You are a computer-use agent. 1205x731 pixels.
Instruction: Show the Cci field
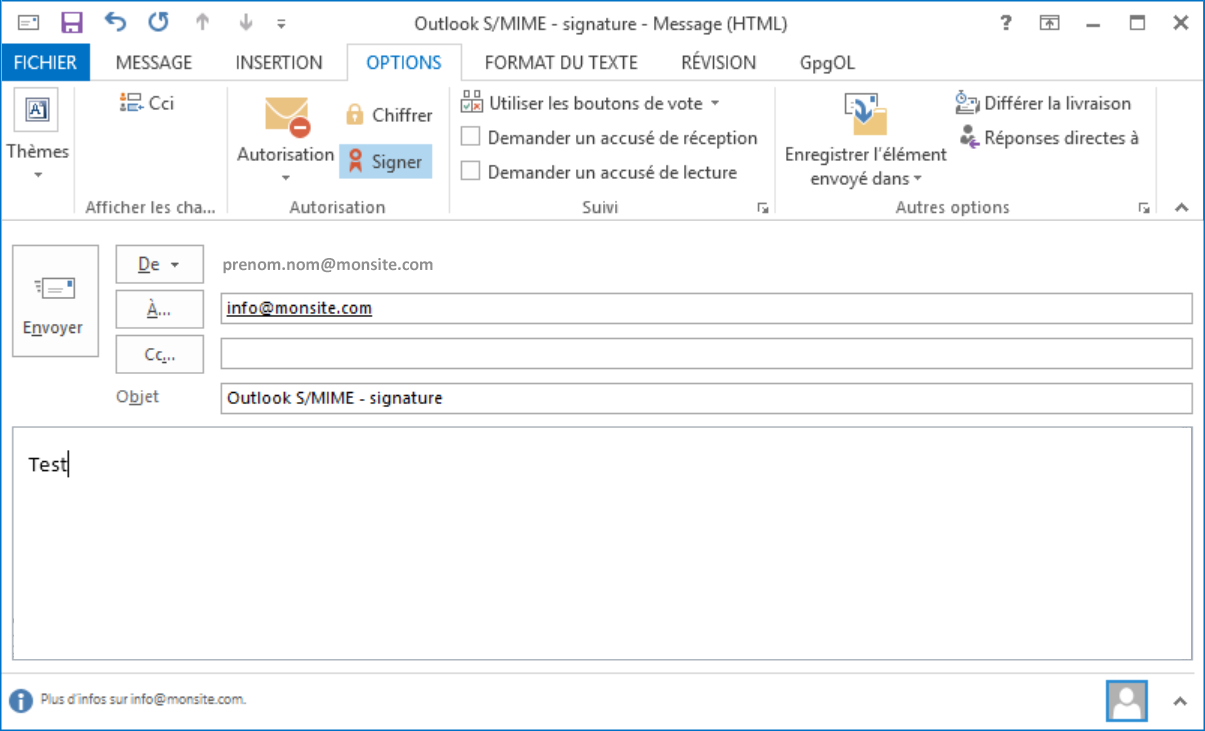[147, 102]
